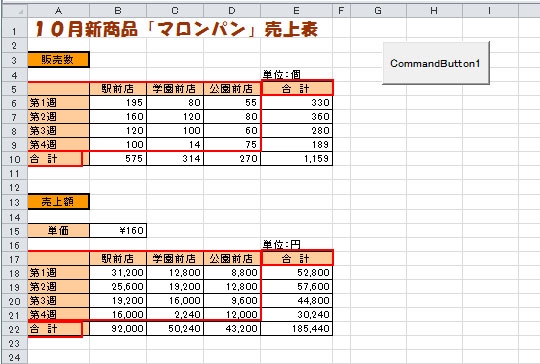Select the 第4週 cell in row 21
540x364 pixels.
(58, 314)
